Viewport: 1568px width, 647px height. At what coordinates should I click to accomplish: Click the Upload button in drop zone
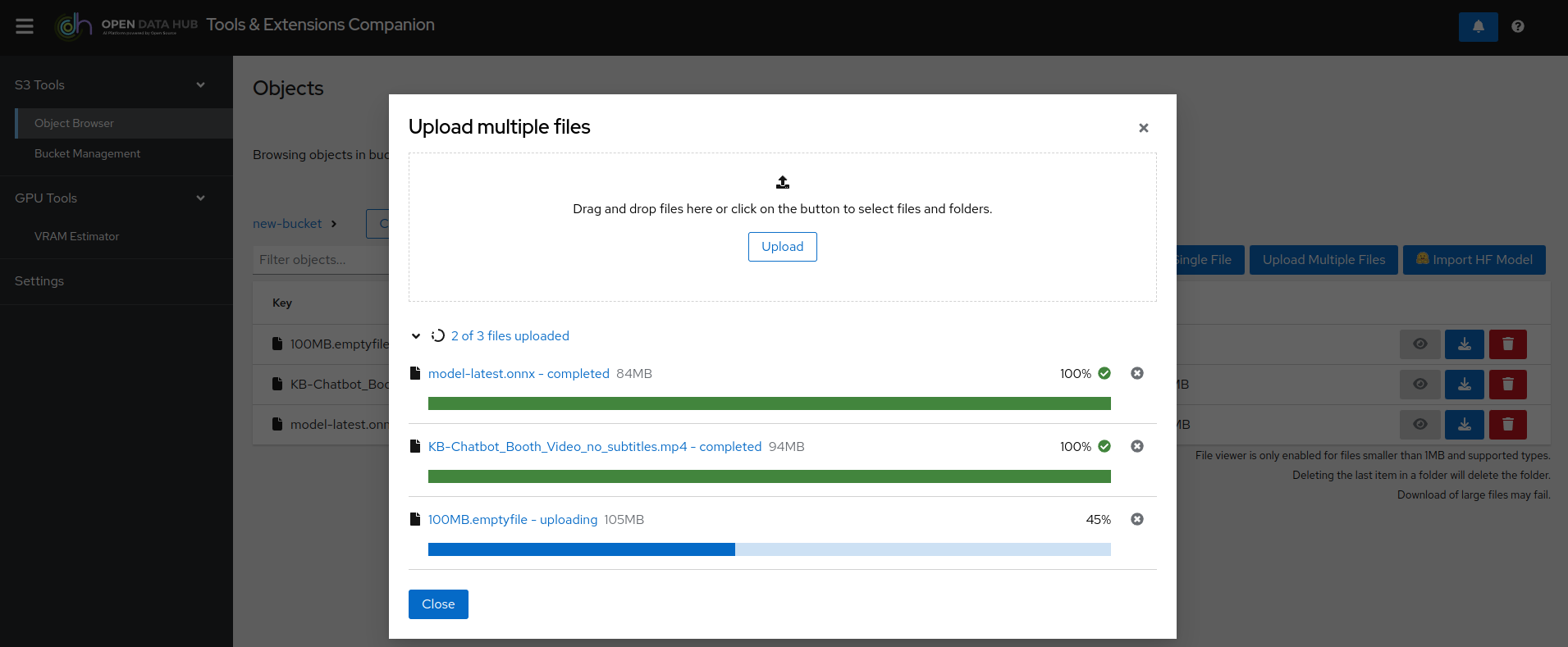[783, 247]
